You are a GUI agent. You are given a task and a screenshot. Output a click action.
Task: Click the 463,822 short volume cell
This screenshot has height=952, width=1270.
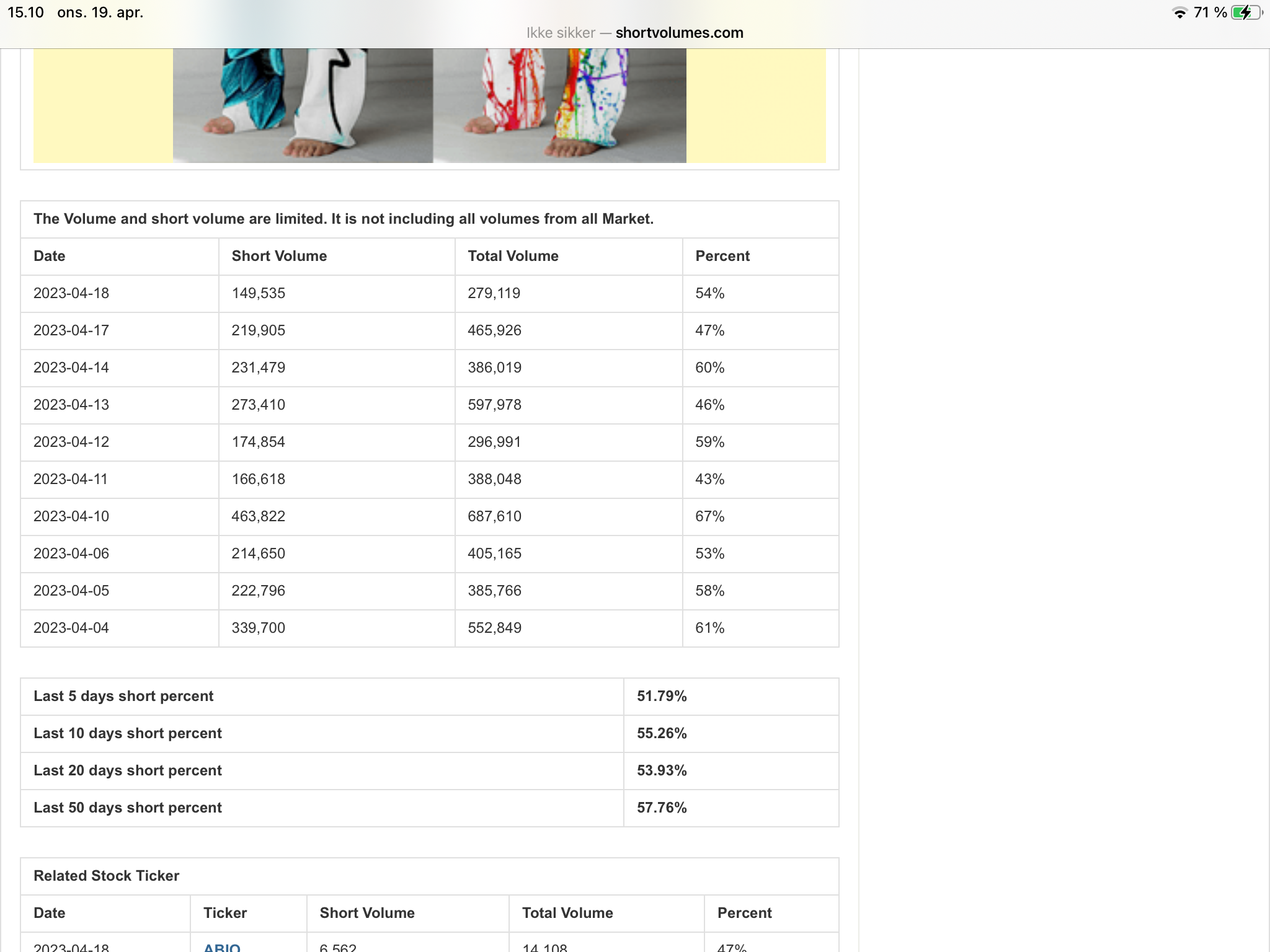(258, 516)
